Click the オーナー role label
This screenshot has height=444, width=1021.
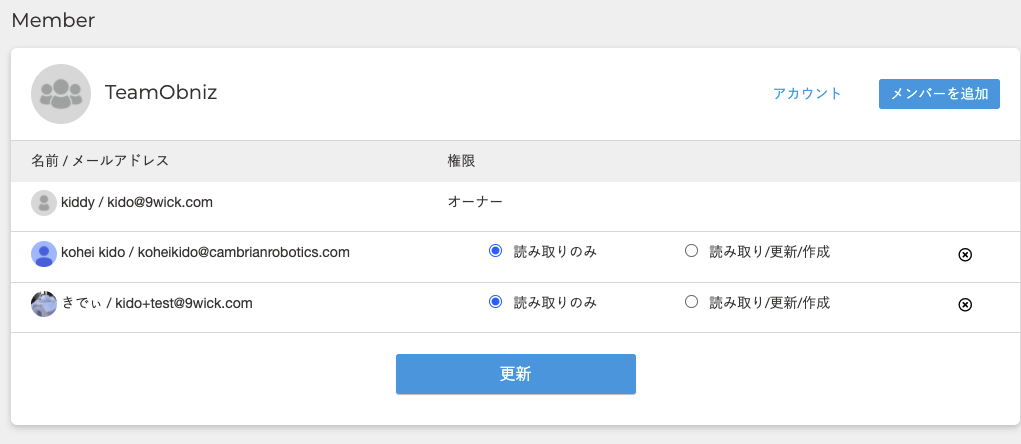coord(475,202)
